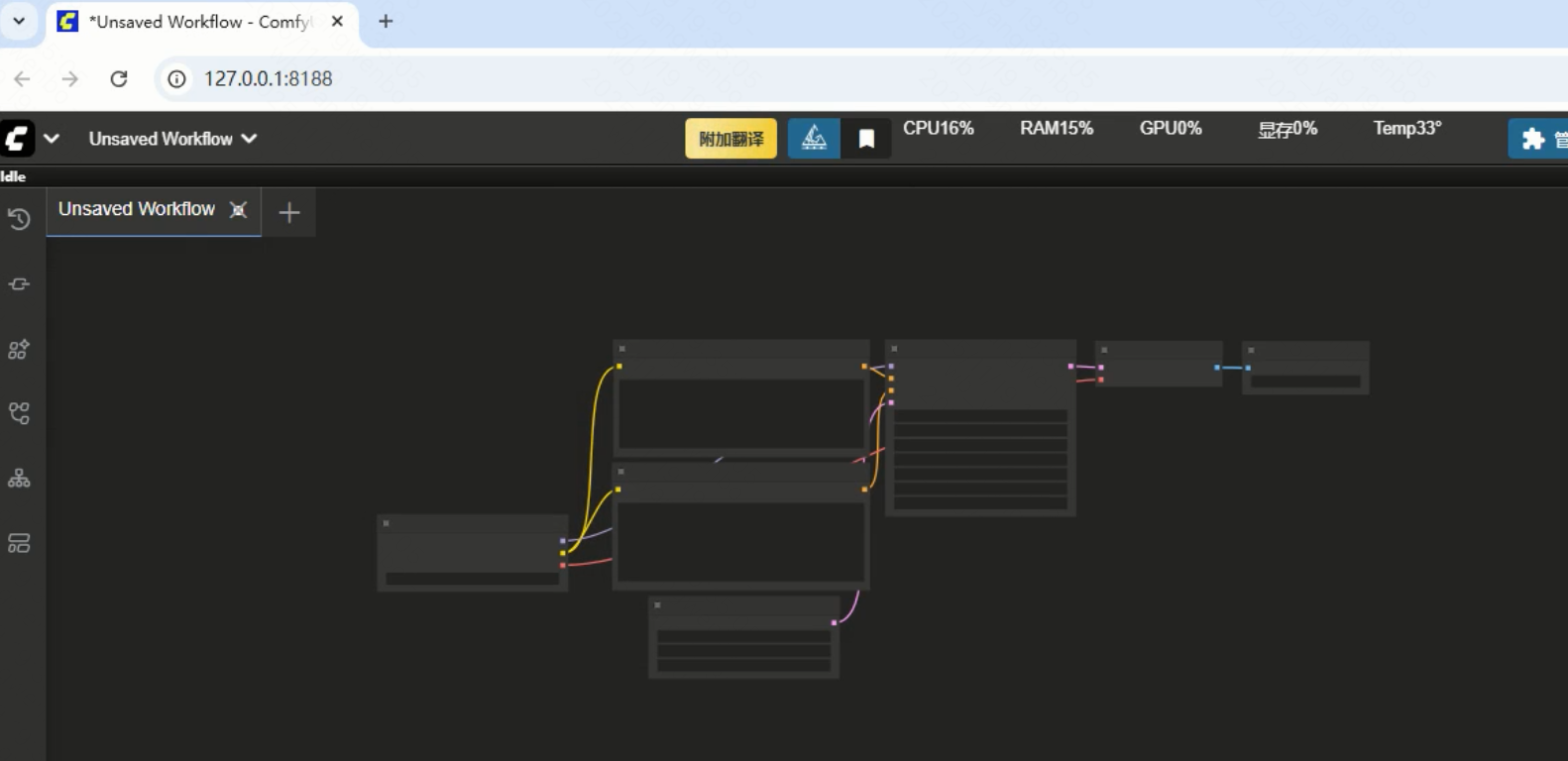Viewport: 1568px width, 761px height.
Task: Go back in browser history
Action: click(x=22, y=78)
